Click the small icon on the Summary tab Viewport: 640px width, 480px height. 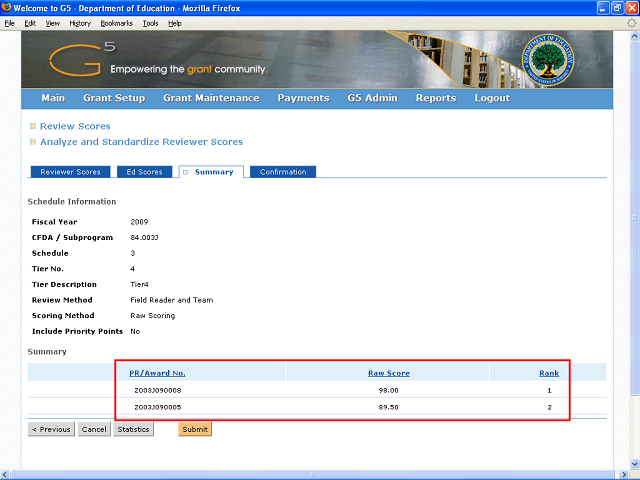click(x=186, y=172)
